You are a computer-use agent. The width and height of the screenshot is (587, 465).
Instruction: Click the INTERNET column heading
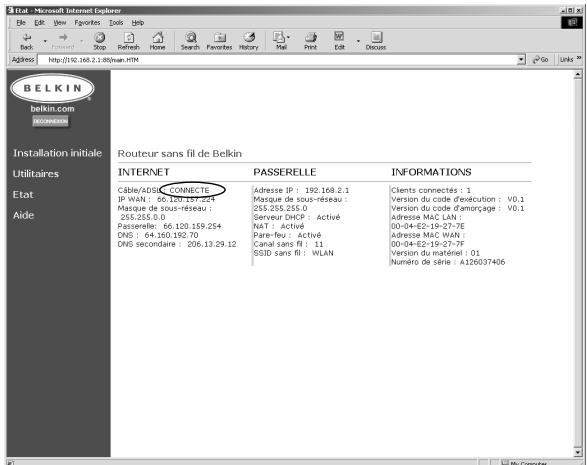pyautogui.click(x=144, y=172)
